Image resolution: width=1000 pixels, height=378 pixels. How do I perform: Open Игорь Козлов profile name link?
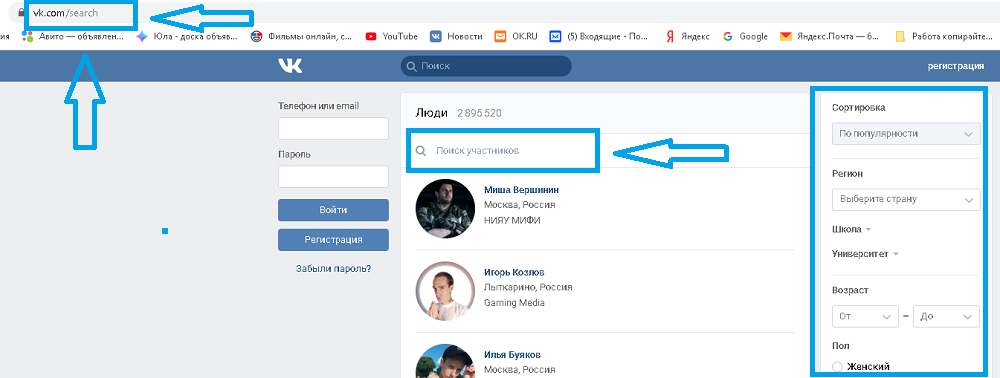[x=514, y=272]
